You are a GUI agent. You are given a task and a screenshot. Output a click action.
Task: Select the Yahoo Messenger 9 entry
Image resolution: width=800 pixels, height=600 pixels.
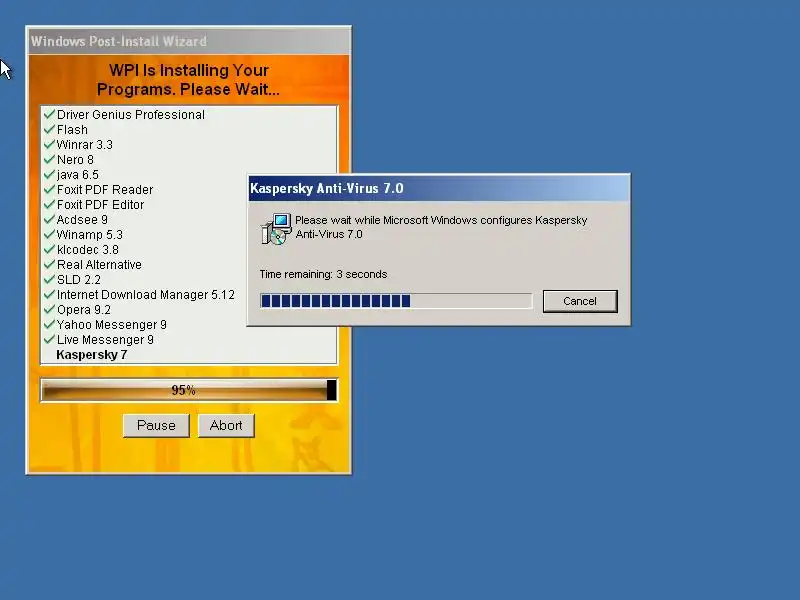point(112,325)
